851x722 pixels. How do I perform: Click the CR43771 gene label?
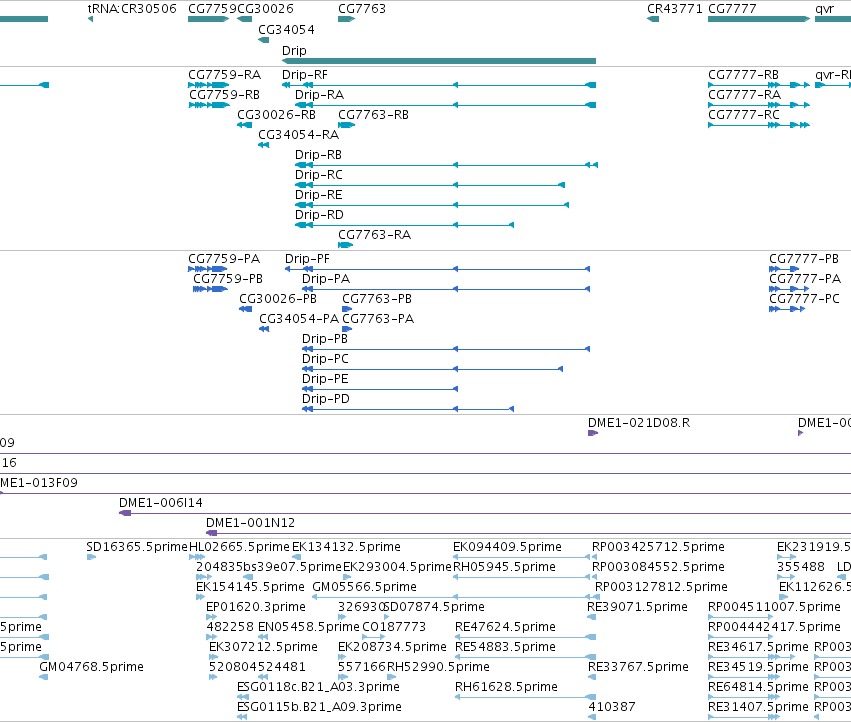pos(675,9)
